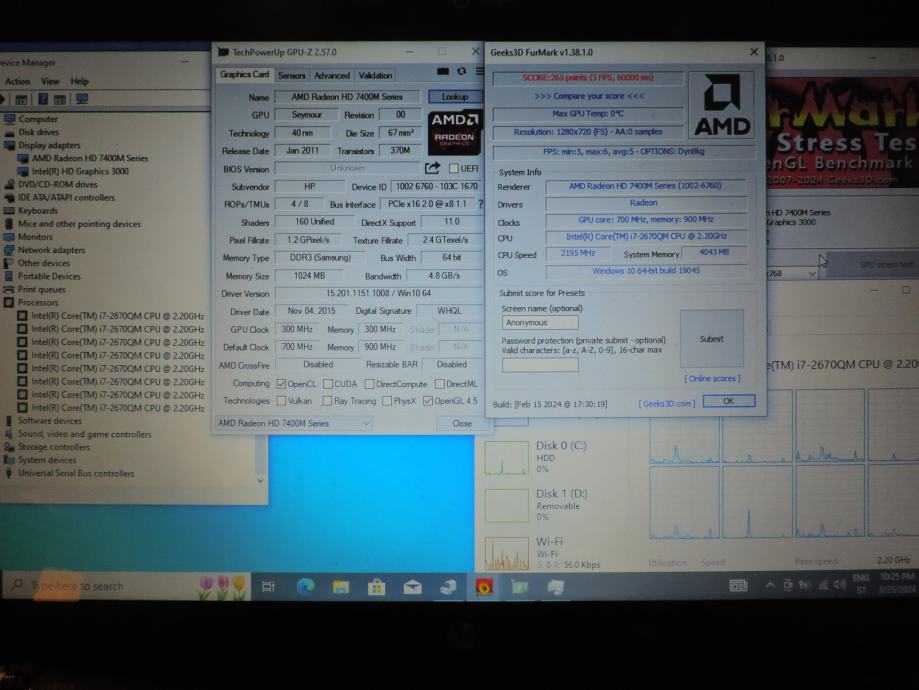
Task: Click the GPU-Z screenshot camera icon
Action: [x=443, y=72]
